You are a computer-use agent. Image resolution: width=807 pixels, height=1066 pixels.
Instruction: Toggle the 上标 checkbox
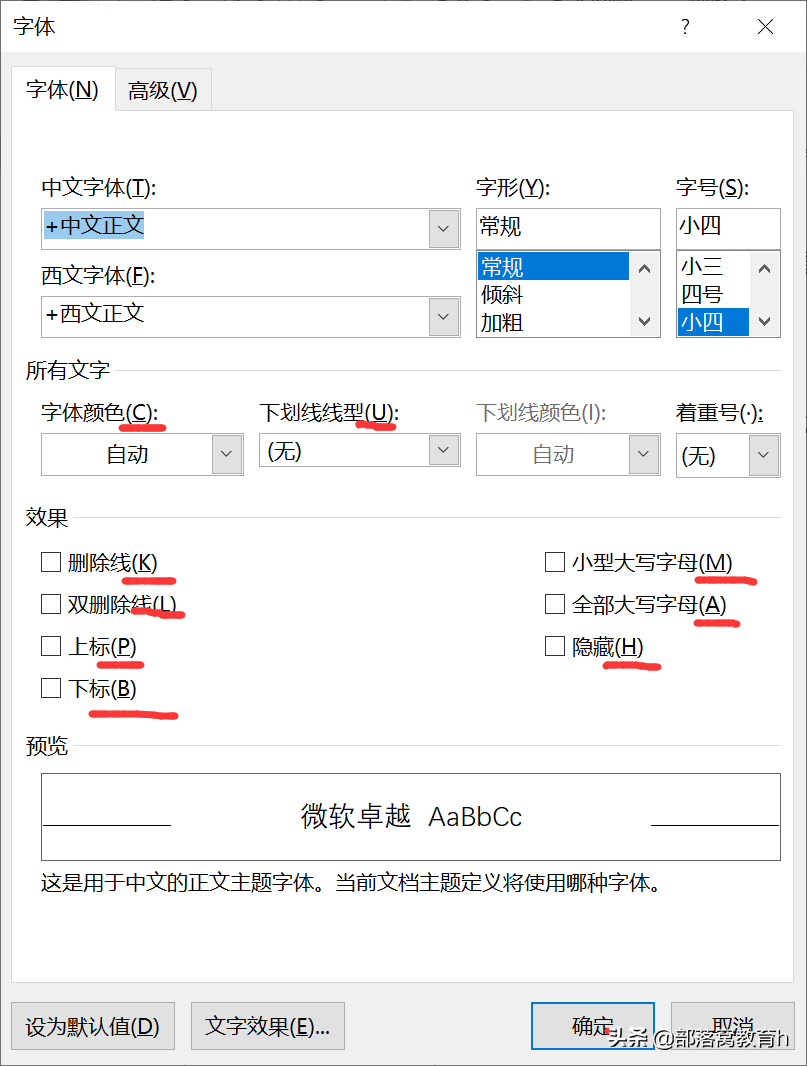(x=51, y=646)
